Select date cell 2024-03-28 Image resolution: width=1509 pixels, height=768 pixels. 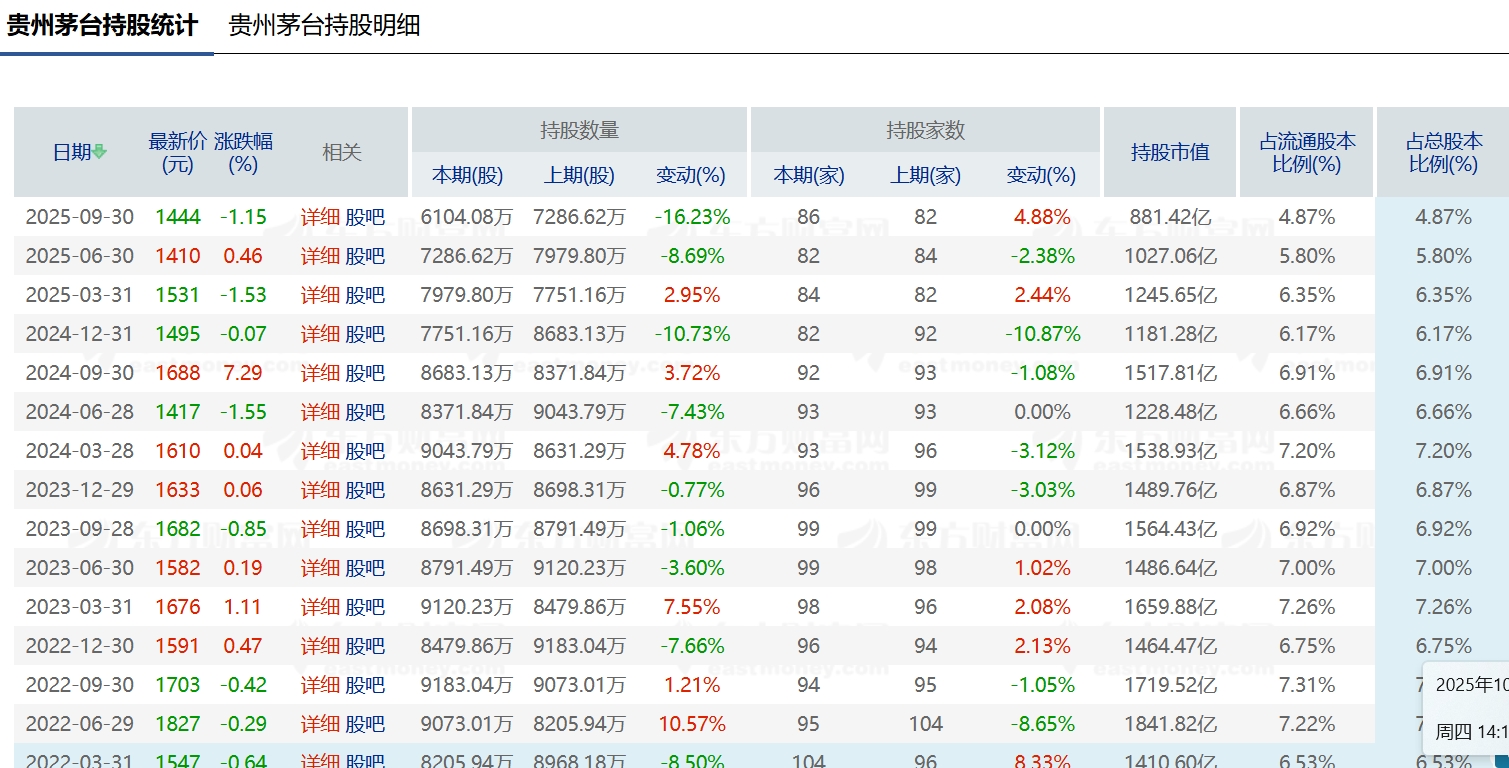(x=79, y=451)
